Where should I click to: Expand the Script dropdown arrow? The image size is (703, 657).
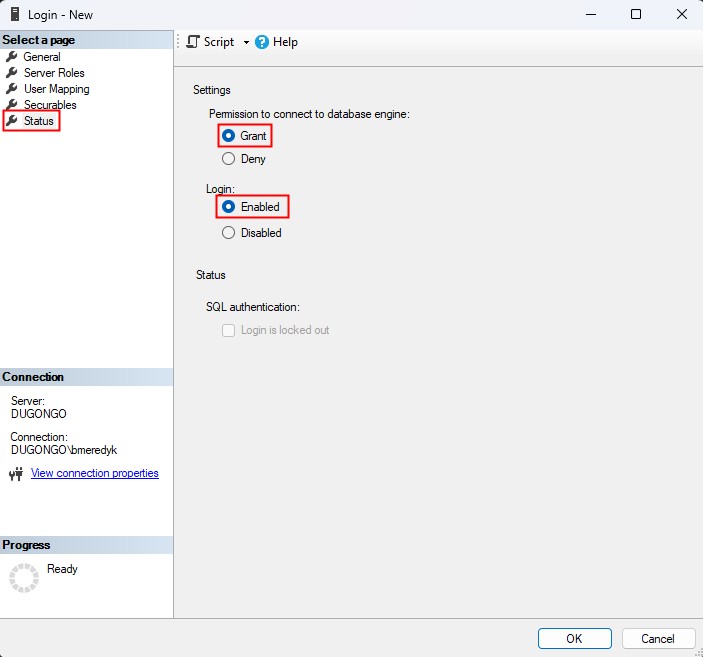[x=246, y=42]
